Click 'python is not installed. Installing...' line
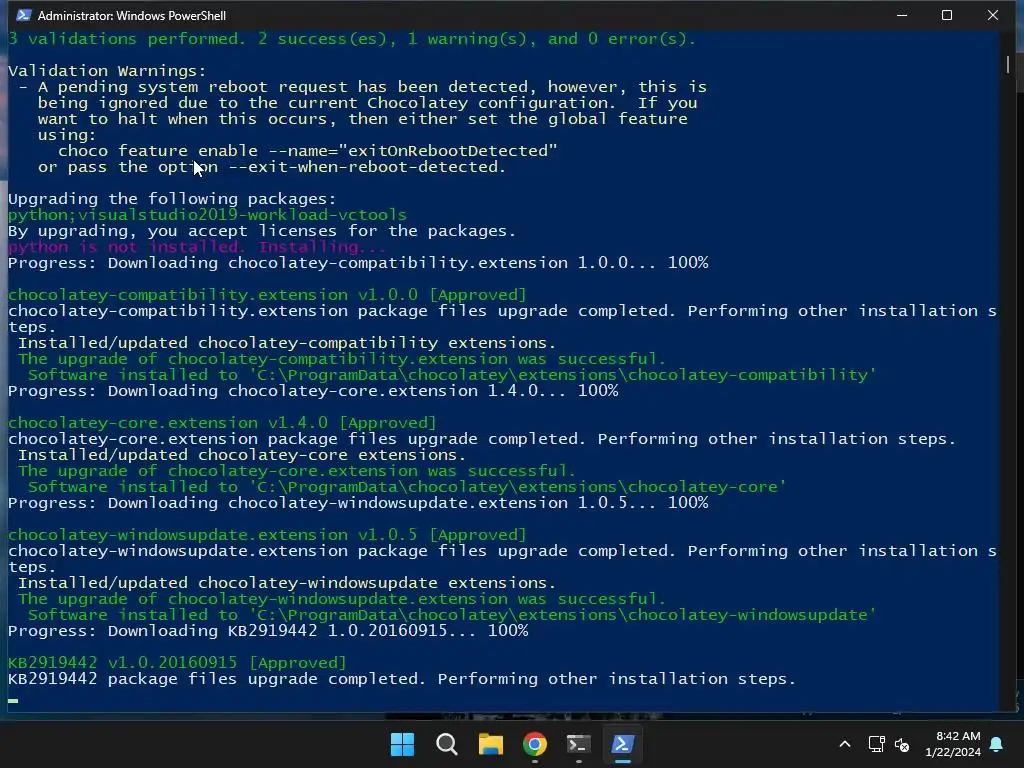 [x=197, y=247]
